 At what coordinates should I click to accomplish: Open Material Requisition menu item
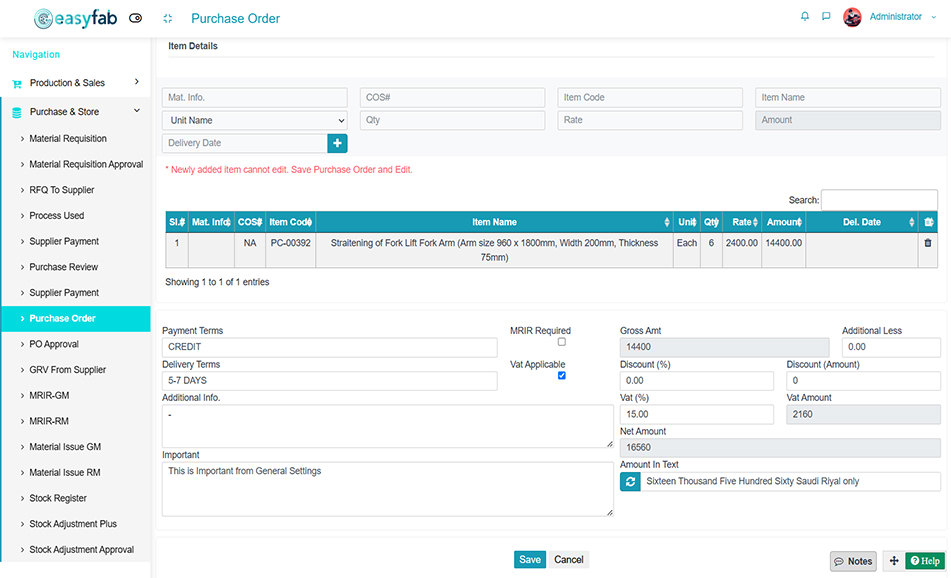point(68,139)
